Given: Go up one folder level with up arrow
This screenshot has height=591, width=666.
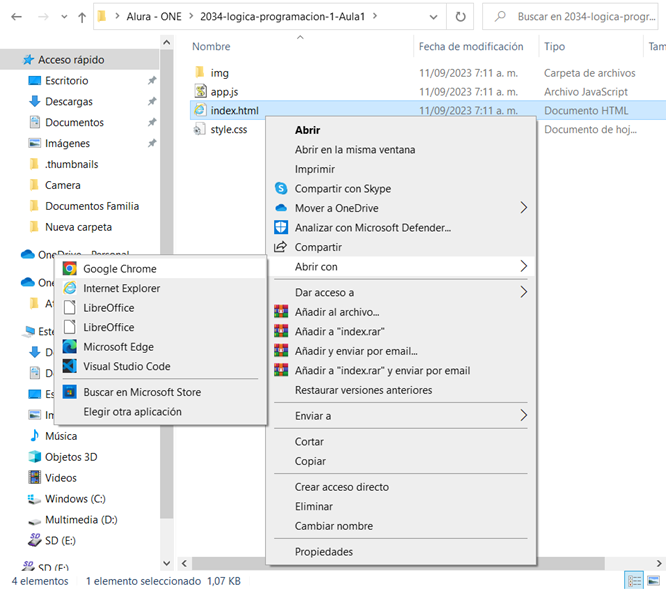Looking at the screenshot, I should point(81,17).
